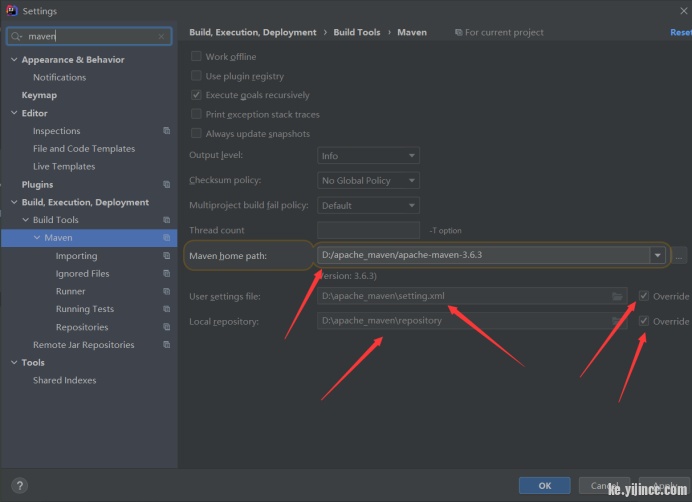
Task: Click the project-level icon next to Build Tools
Action: tap(166, 220)
